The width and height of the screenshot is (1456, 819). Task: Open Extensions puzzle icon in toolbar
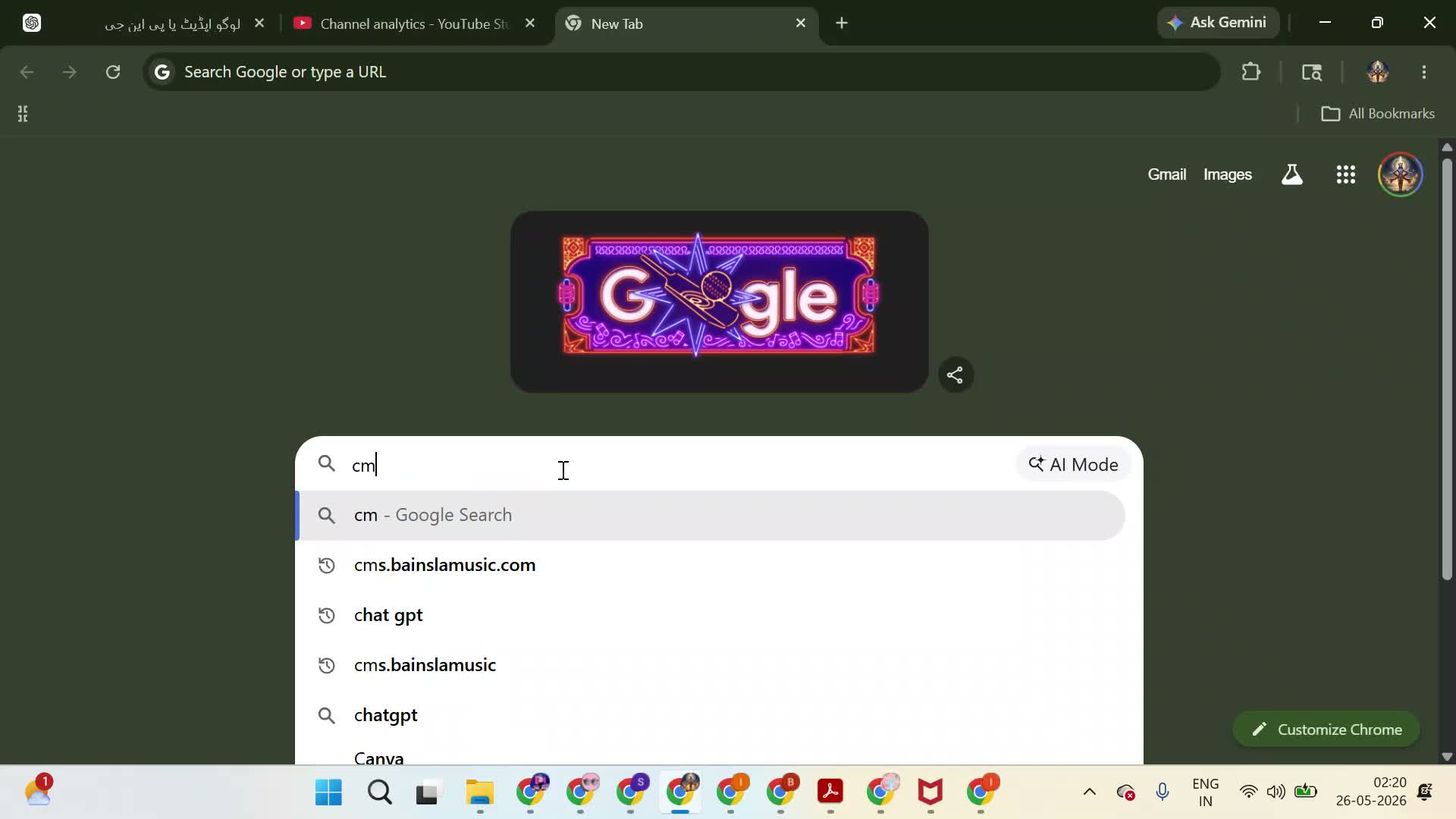1251,72
